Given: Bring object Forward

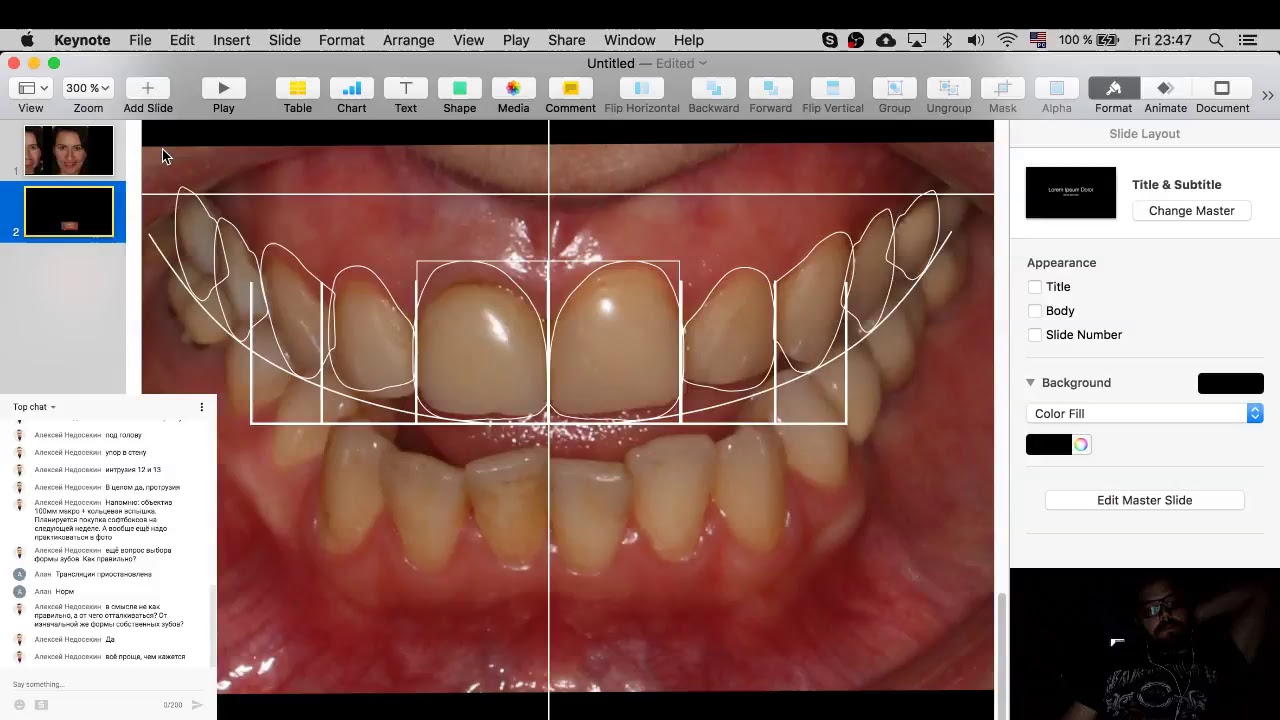Looking at the screenshot, I should pos(770,88).
